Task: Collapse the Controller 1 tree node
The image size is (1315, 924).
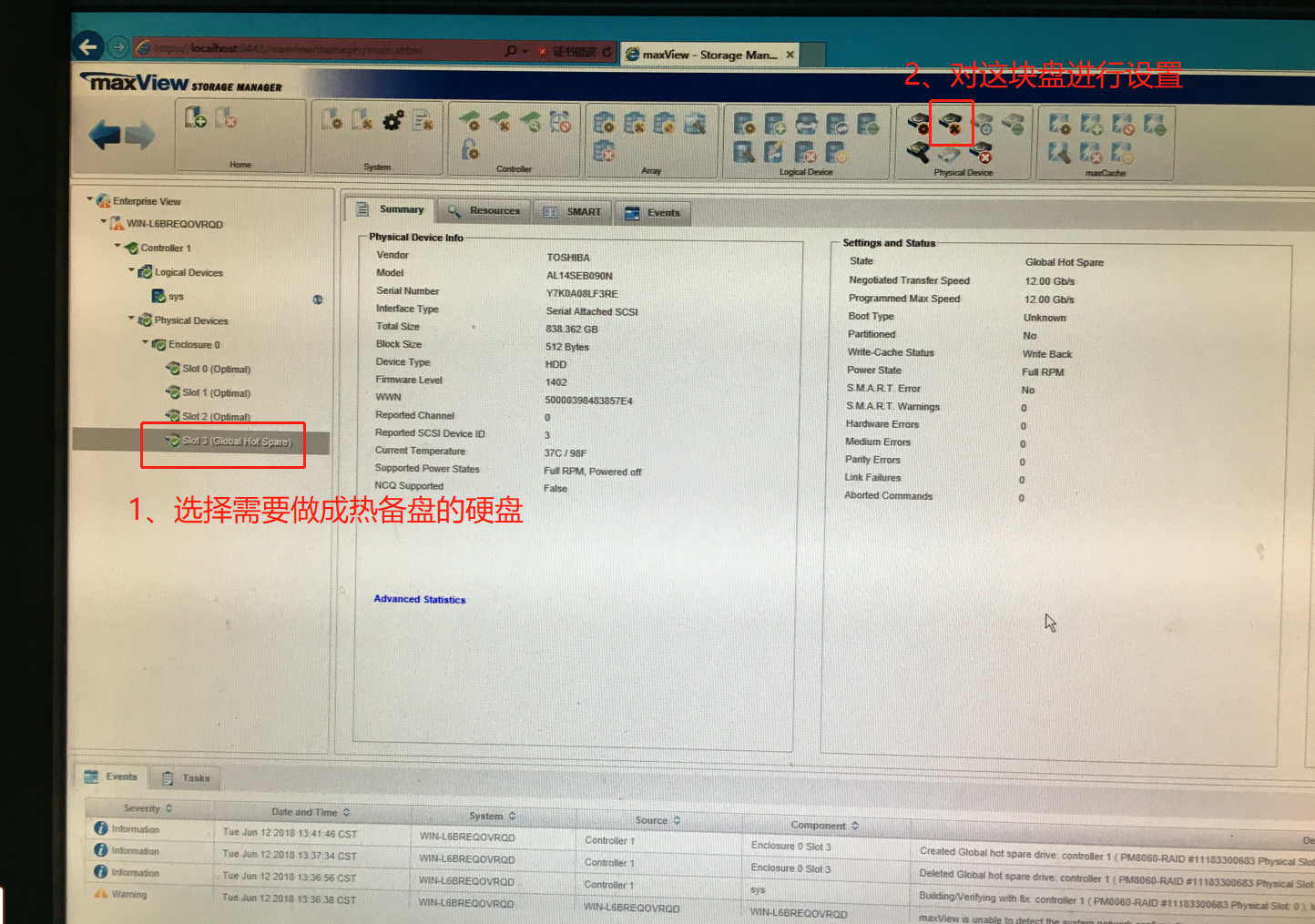Action: [x=117, y=246]
